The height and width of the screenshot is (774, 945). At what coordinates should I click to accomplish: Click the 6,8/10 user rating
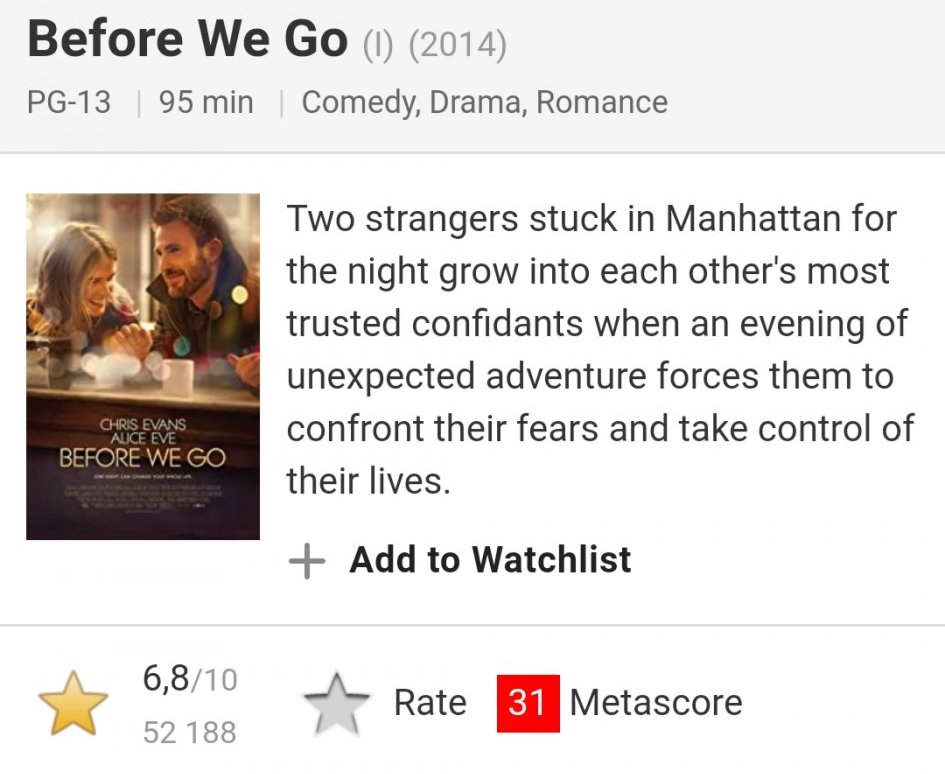[x=189, y=680]
